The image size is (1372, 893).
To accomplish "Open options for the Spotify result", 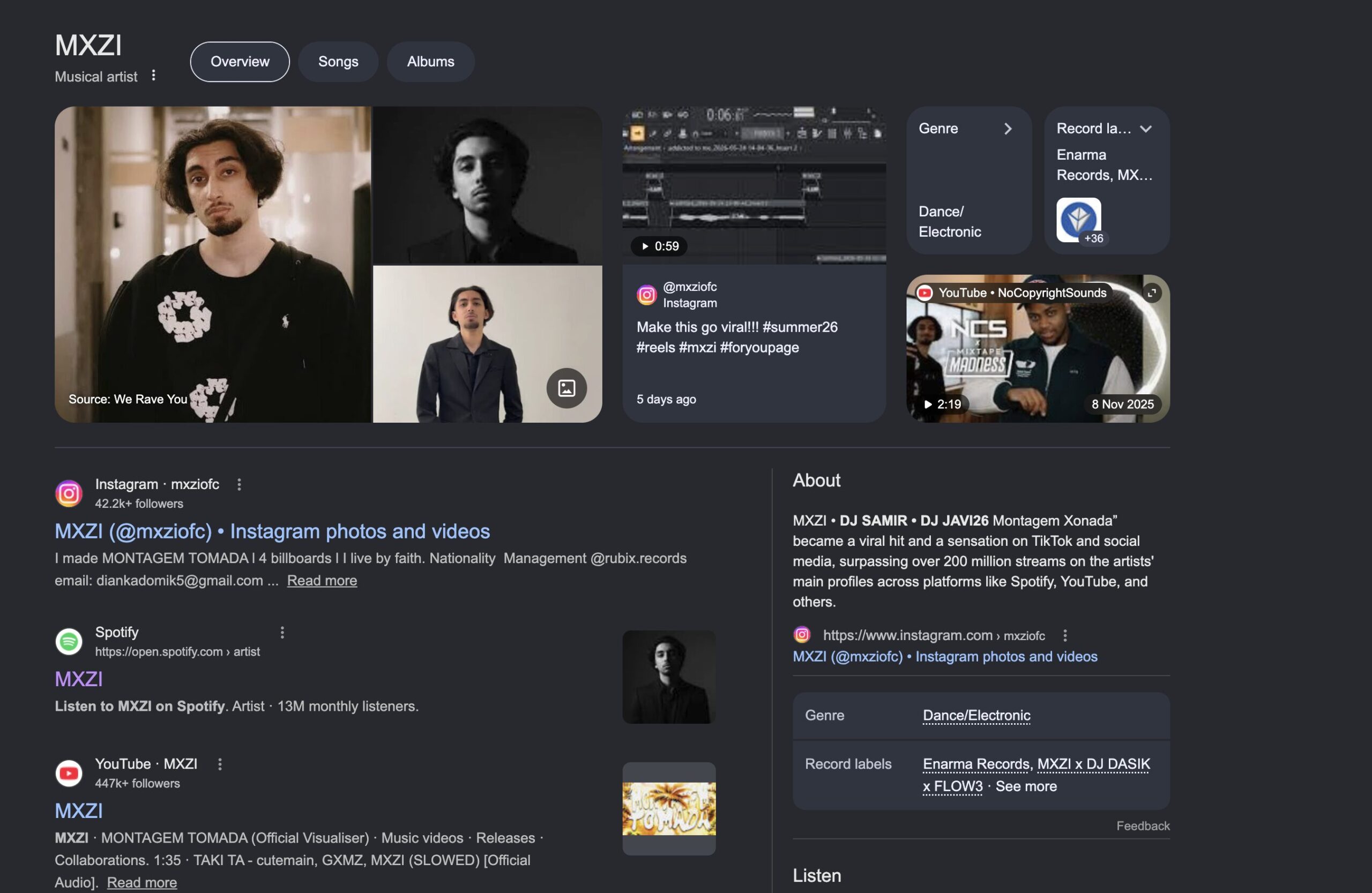I will point(282,633).
